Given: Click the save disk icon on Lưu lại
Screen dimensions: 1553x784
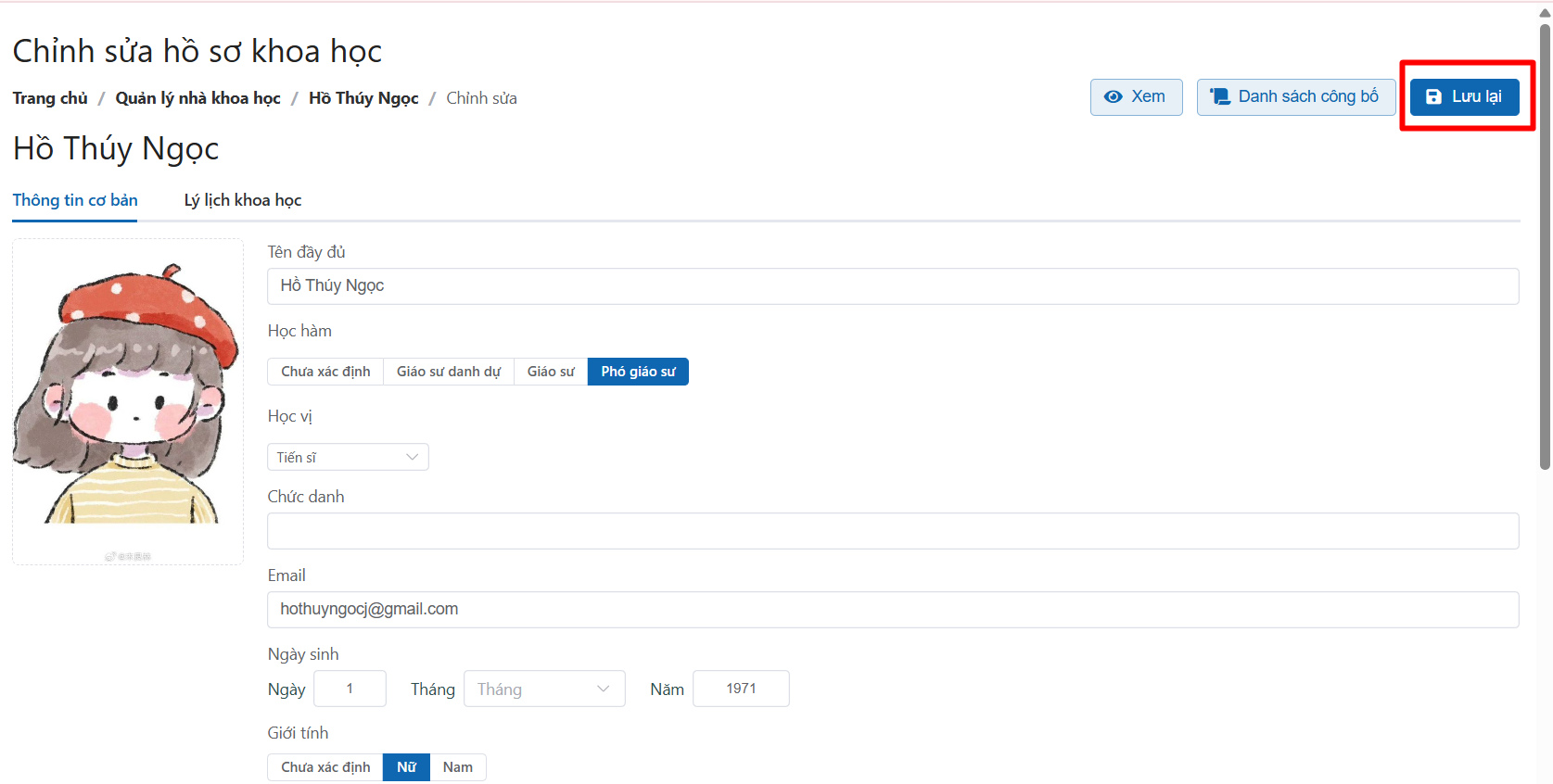Looking at the screenshot, I should tap(1433, 97).
